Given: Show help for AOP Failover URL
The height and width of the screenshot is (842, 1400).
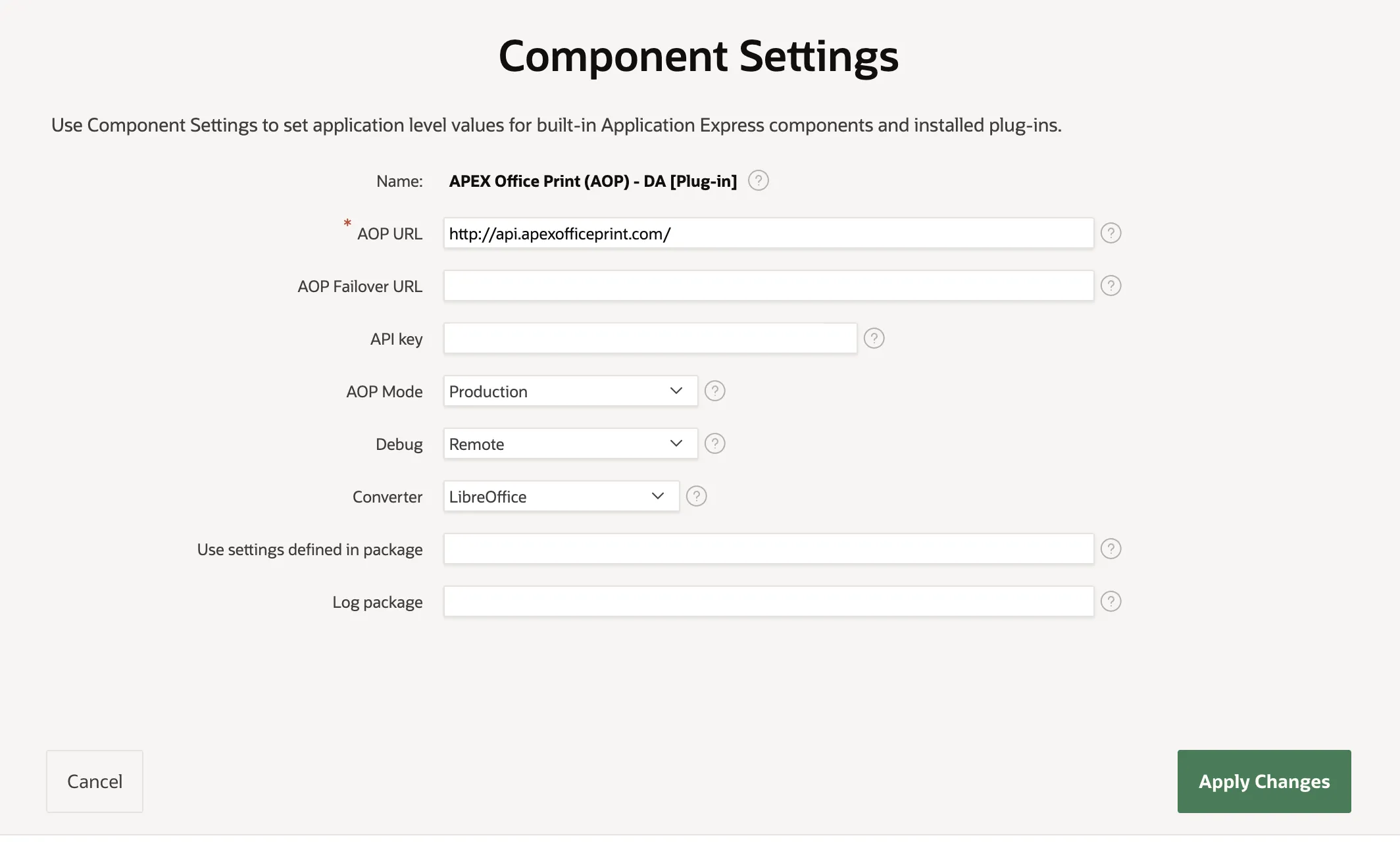Looking at the screenshot, I should 1111,285.
